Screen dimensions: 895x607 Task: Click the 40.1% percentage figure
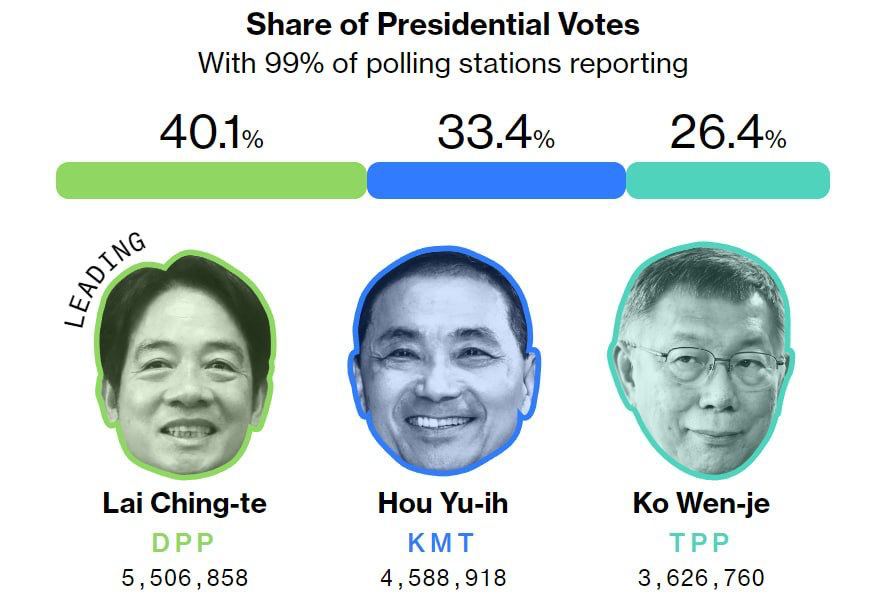[x=211, y=133]
